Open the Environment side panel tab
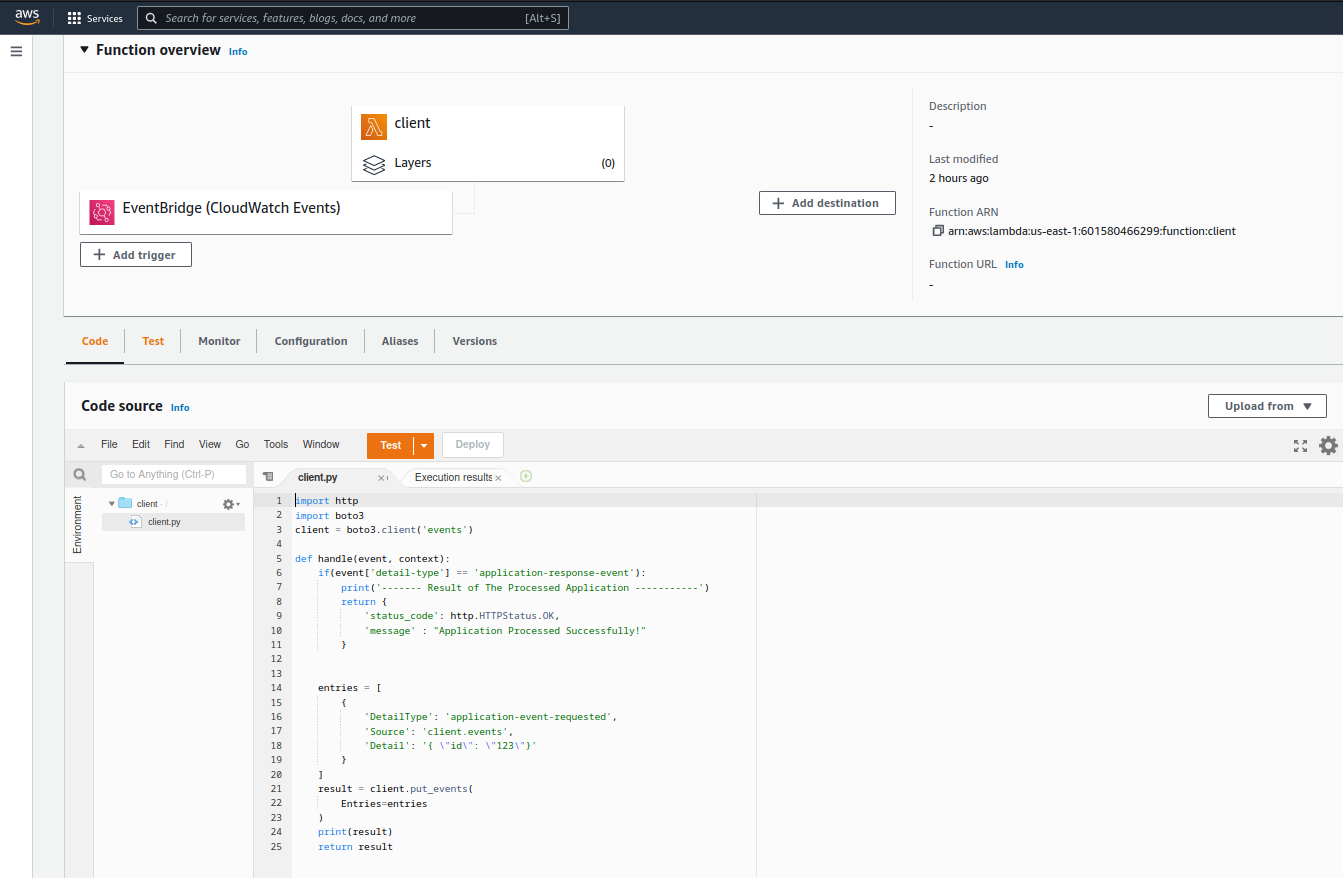This screenshot has height=878, width=1343. pos(78,525)
